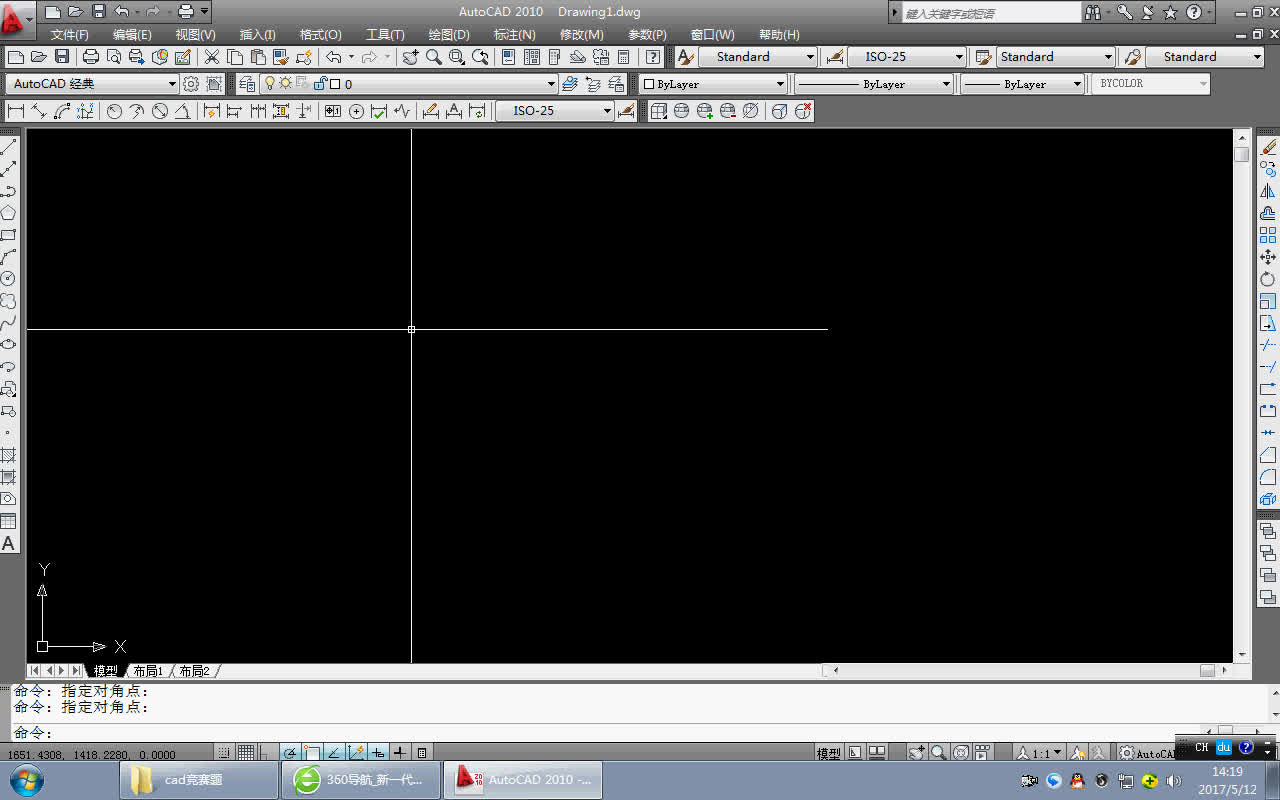Click the 模型 button in the status bar
The width and height of the screenshot is (1280, 800).
click(829, 753)
